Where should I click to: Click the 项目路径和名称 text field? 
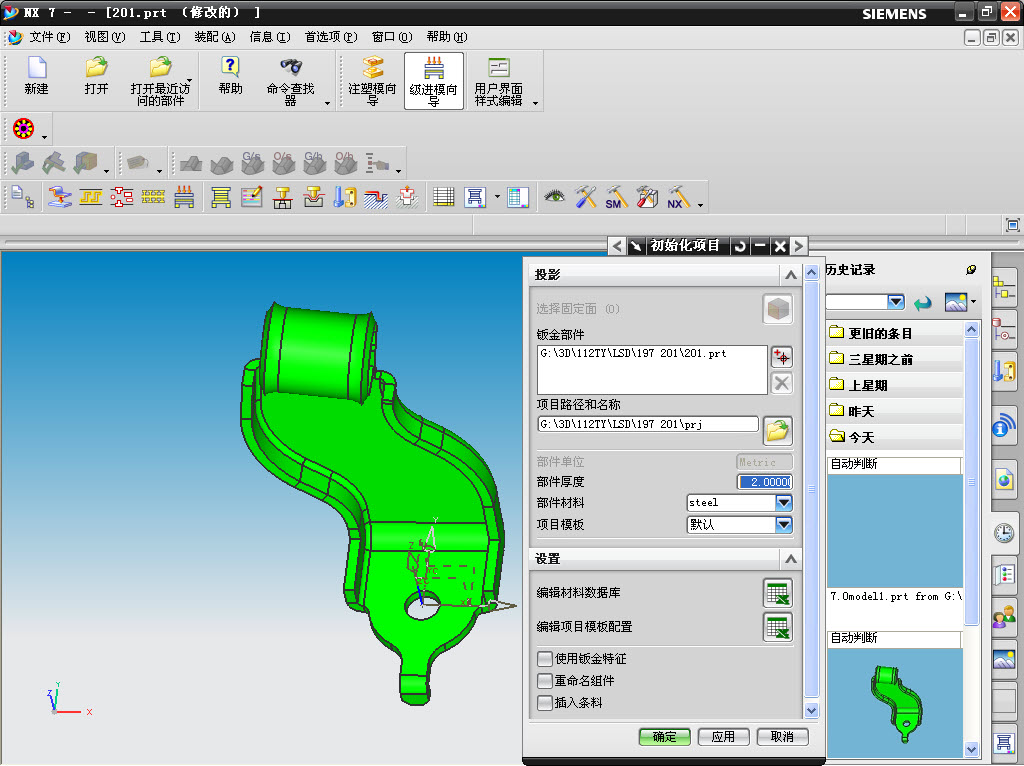click(x=648, y=424)
